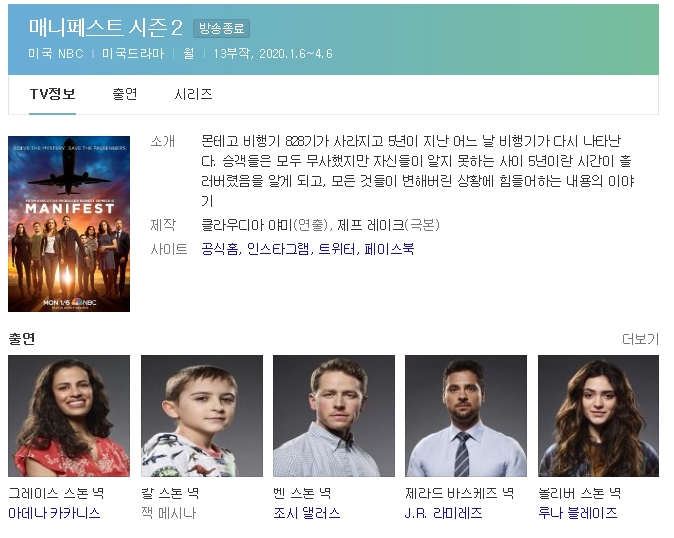Open actor J.R. 라미레즈 link
Screen dimensions: 674x538
pyautogui.click(x=443, y=513)
